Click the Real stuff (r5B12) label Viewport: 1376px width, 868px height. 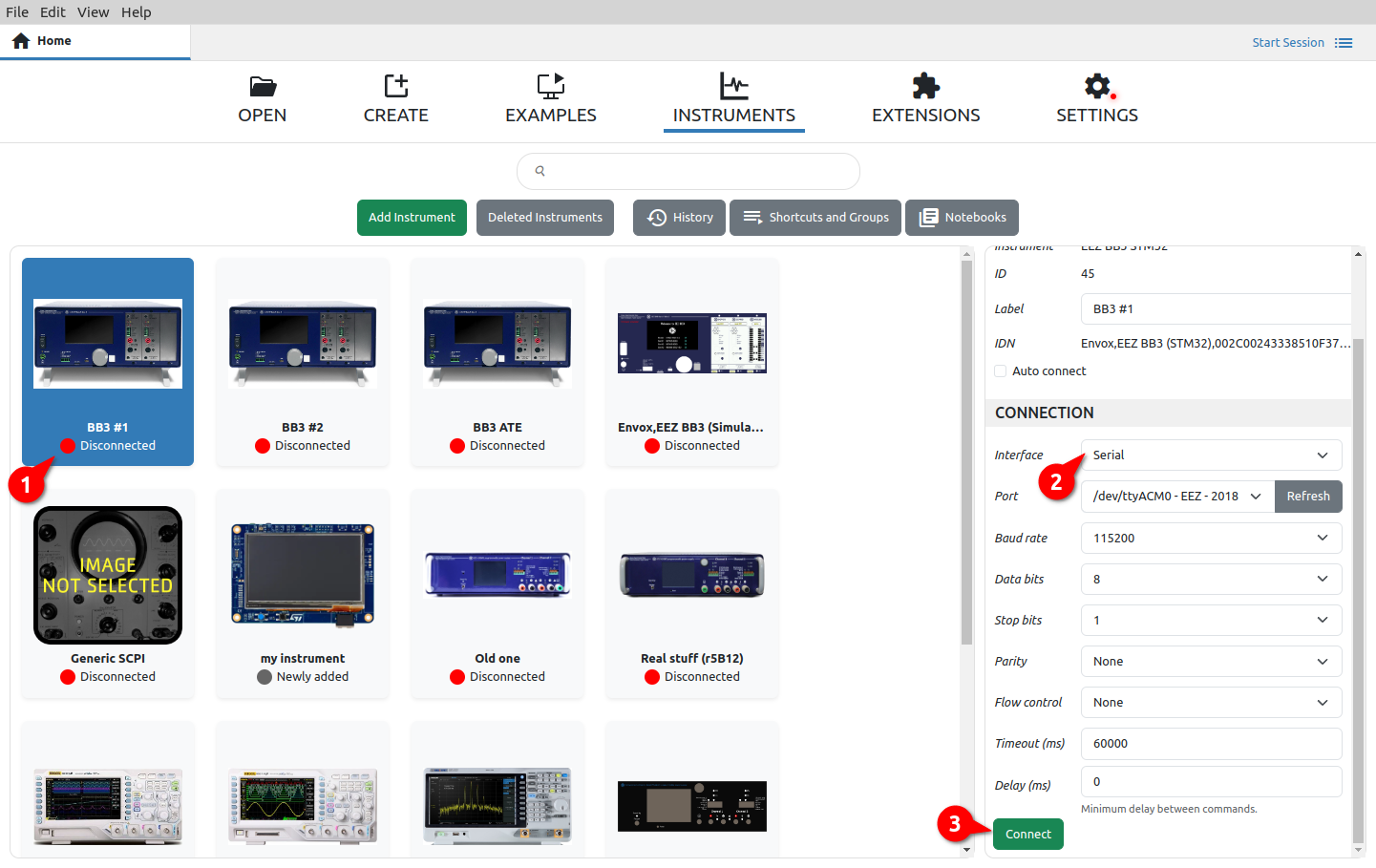[692, 659]
